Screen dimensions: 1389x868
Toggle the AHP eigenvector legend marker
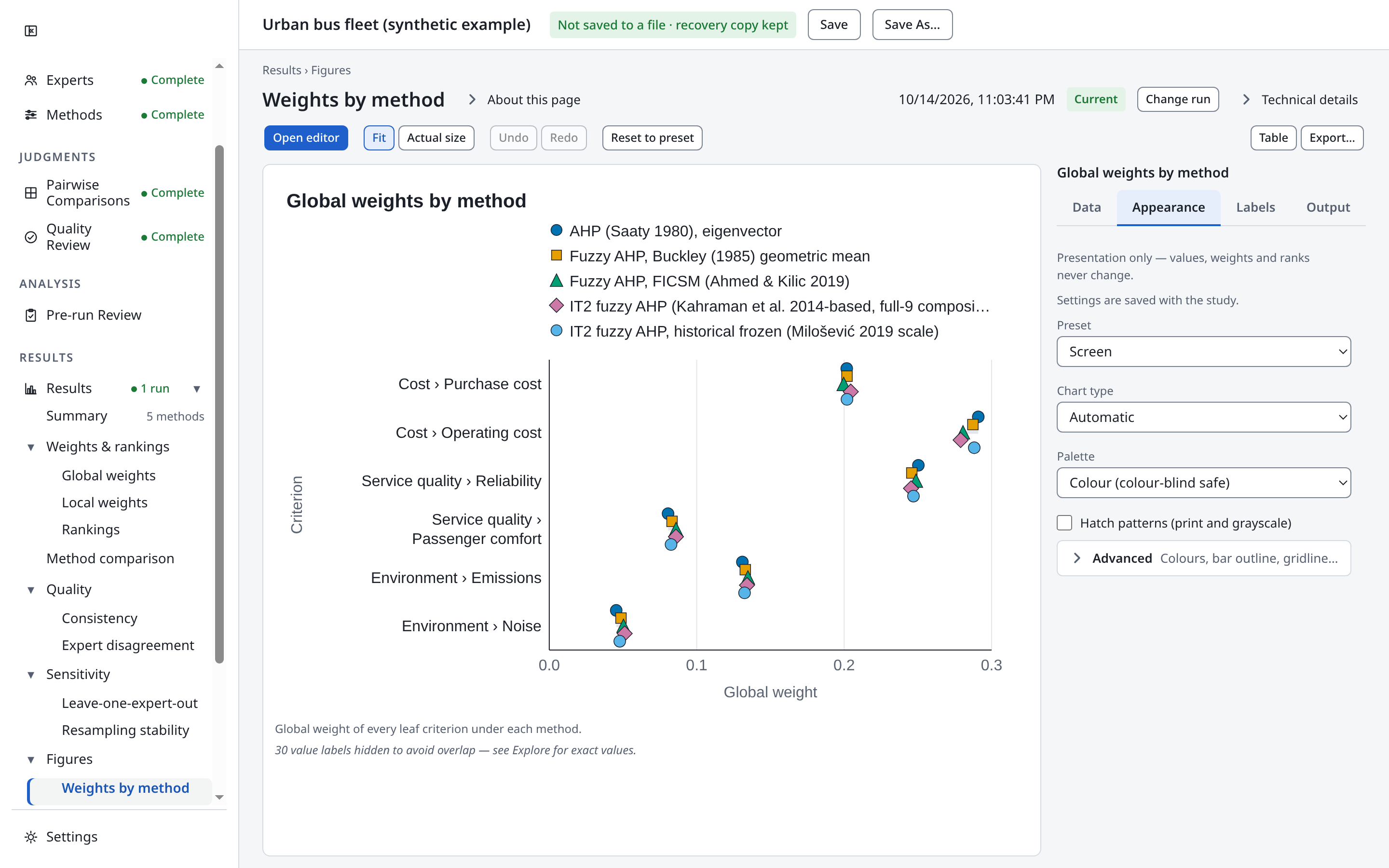(x=556, y=231)
